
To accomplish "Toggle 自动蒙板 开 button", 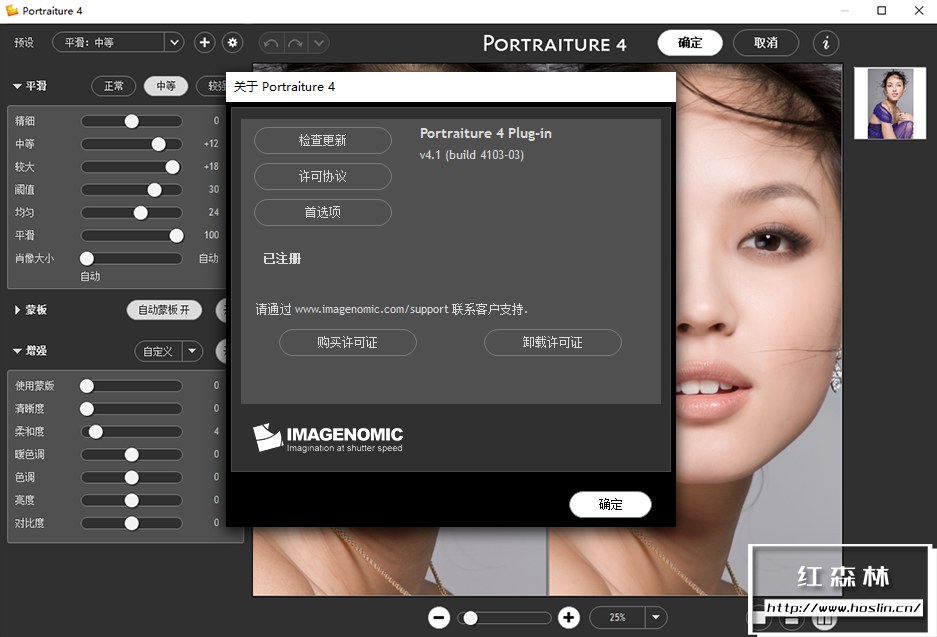I will coord(164,310).
